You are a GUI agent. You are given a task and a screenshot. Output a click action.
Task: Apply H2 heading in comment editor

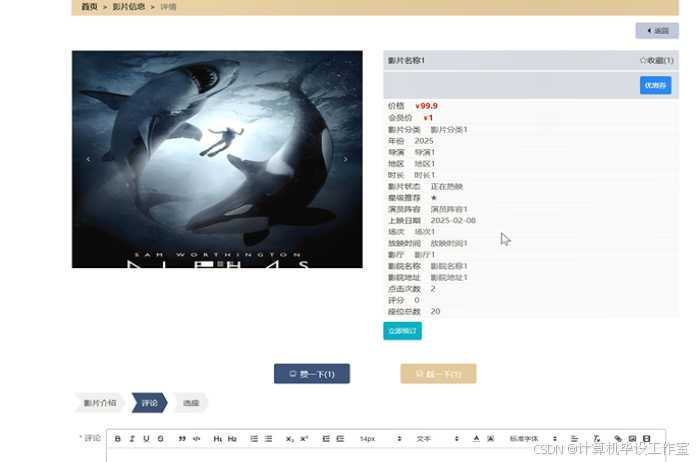pyautogui.click(x=232, y=439)
